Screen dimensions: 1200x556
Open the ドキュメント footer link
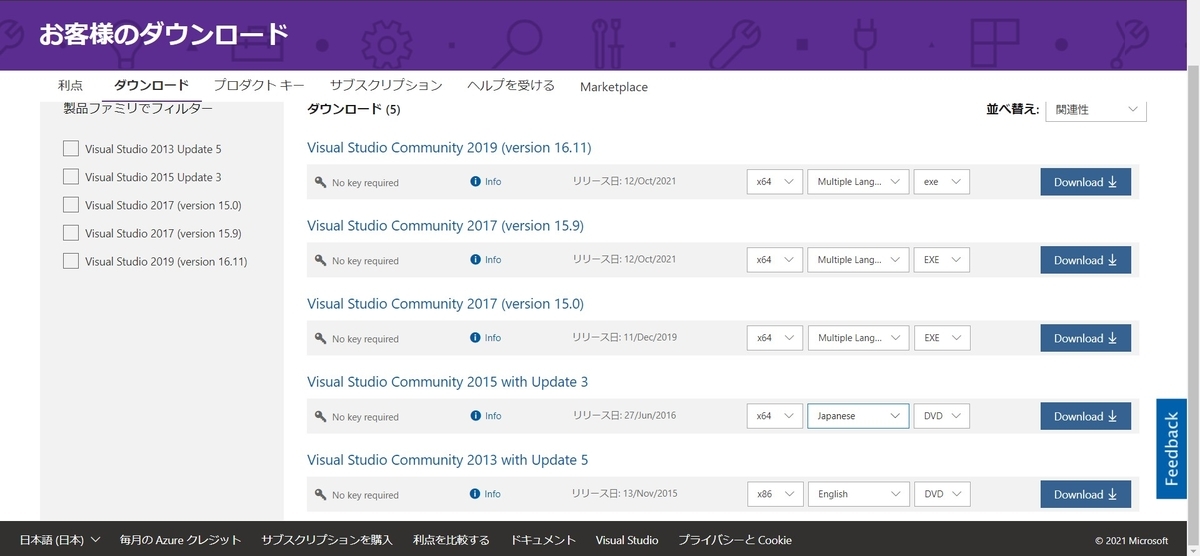[x=543, y=540]
